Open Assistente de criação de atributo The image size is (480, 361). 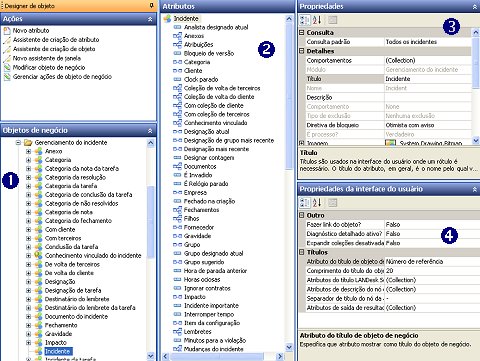pyautogui.click(x=56, y=40)
